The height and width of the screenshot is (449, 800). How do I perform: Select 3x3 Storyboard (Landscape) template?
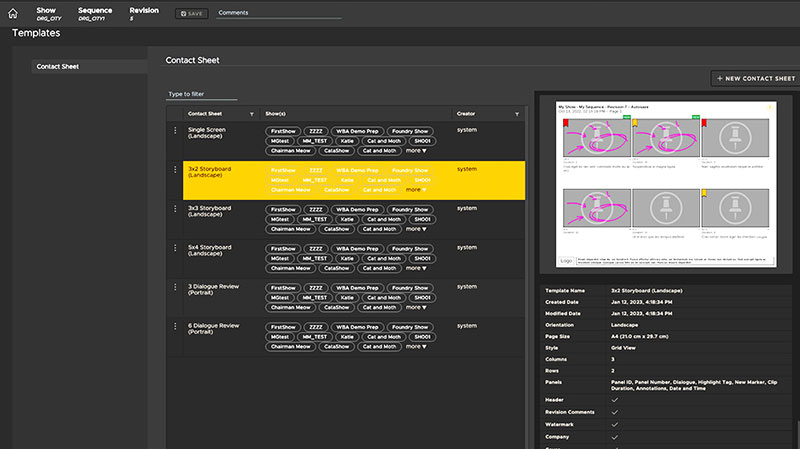(x=209, y=211)
